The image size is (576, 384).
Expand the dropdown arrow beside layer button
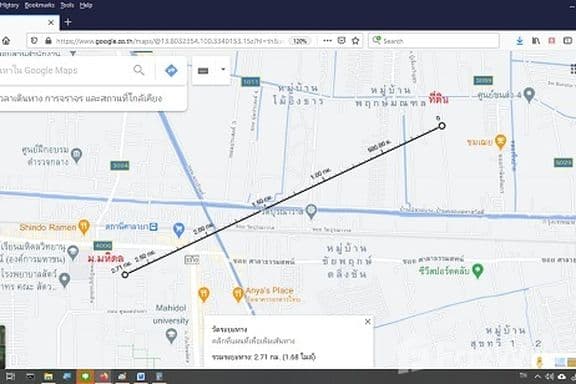click(x=223, y=69)
